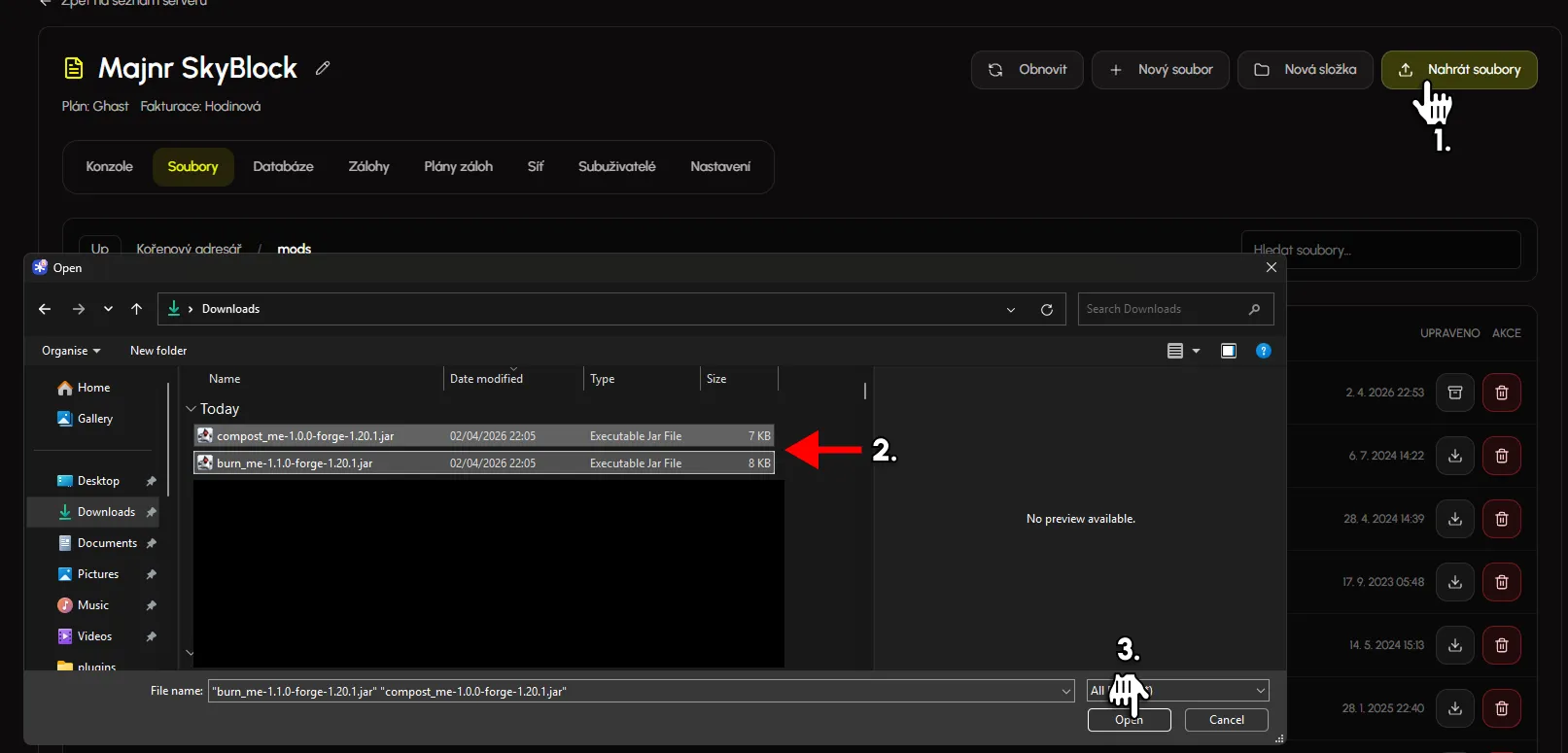The height and width of the screenshot is (753, 1568).
Task: Open the Subuživatelé tab
Action: pos(616,167)
